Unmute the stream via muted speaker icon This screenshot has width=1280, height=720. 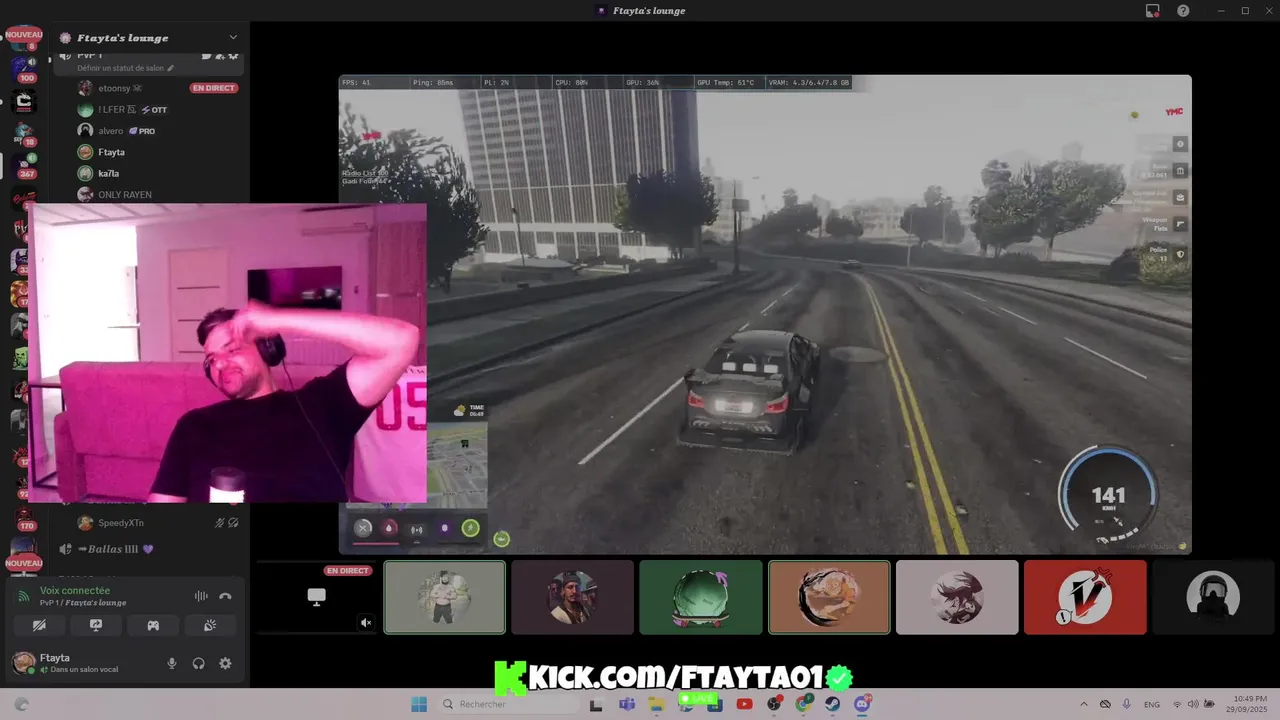coord(366,623)
